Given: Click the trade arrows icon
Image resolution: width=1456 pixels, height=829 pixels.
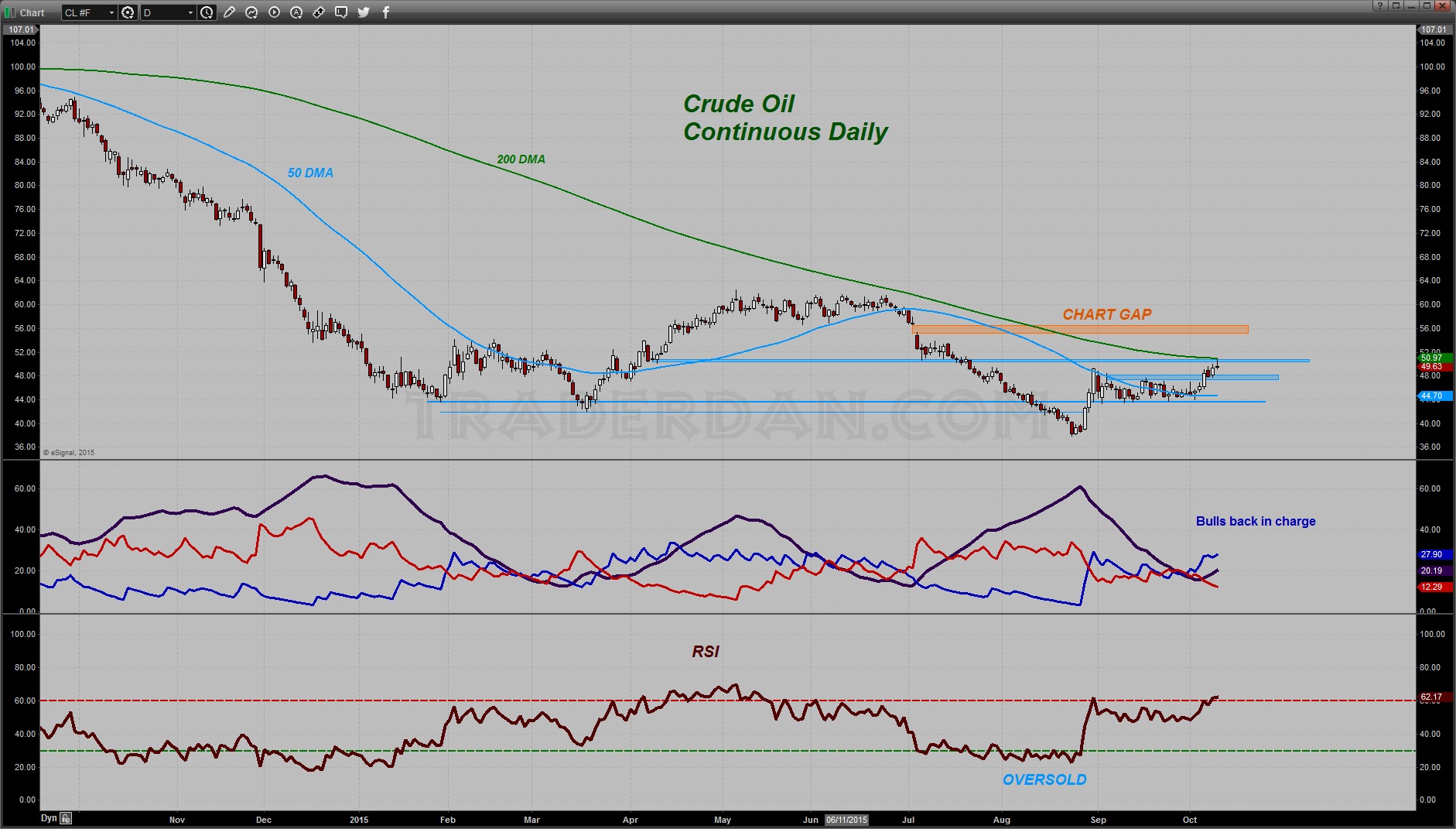Looking at the screenshot, I should [319, 12].
